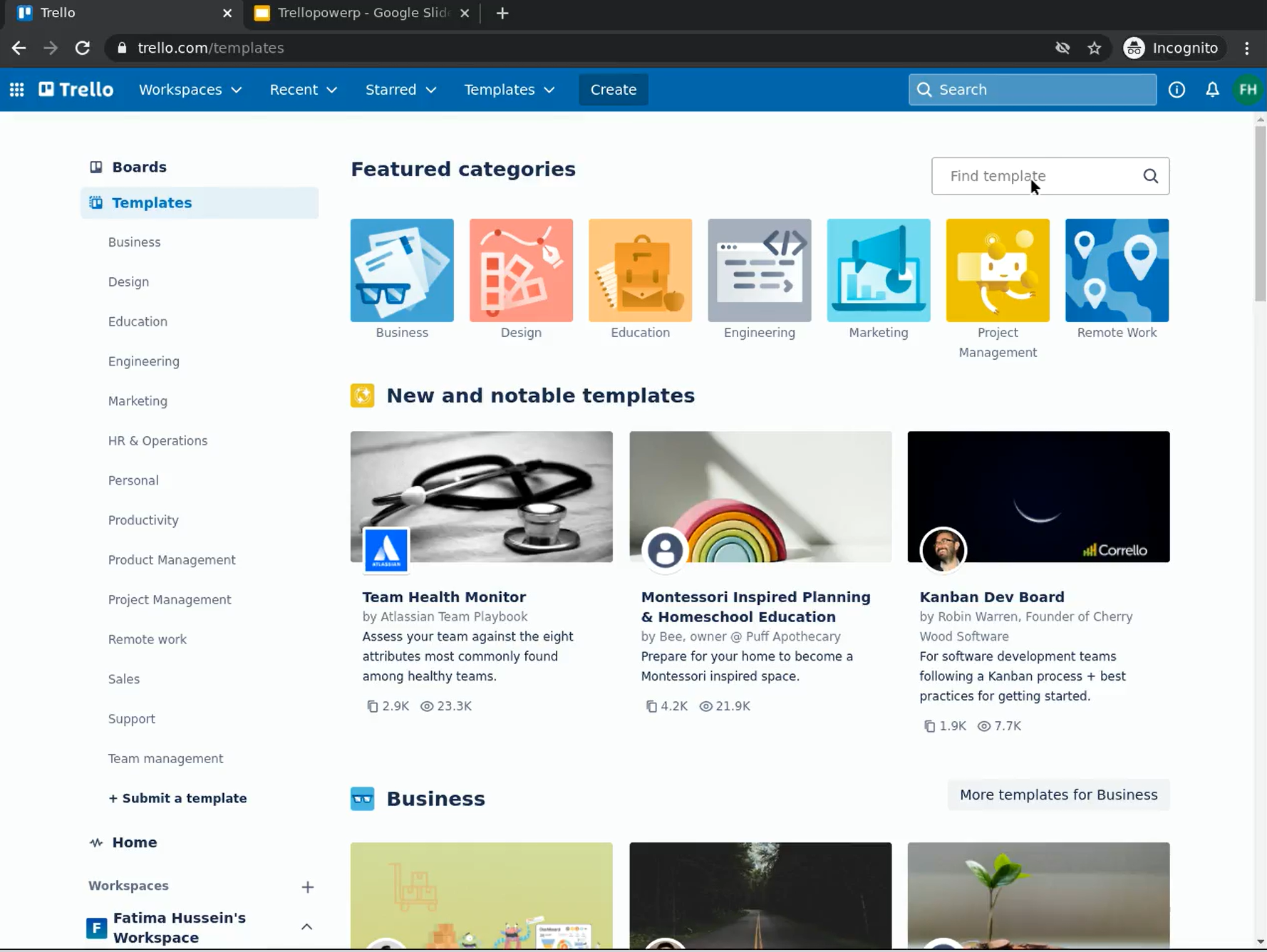The image size is (1267, 952).
Task: Bookmark this page with the star icon
Action: pos(1095,48)
